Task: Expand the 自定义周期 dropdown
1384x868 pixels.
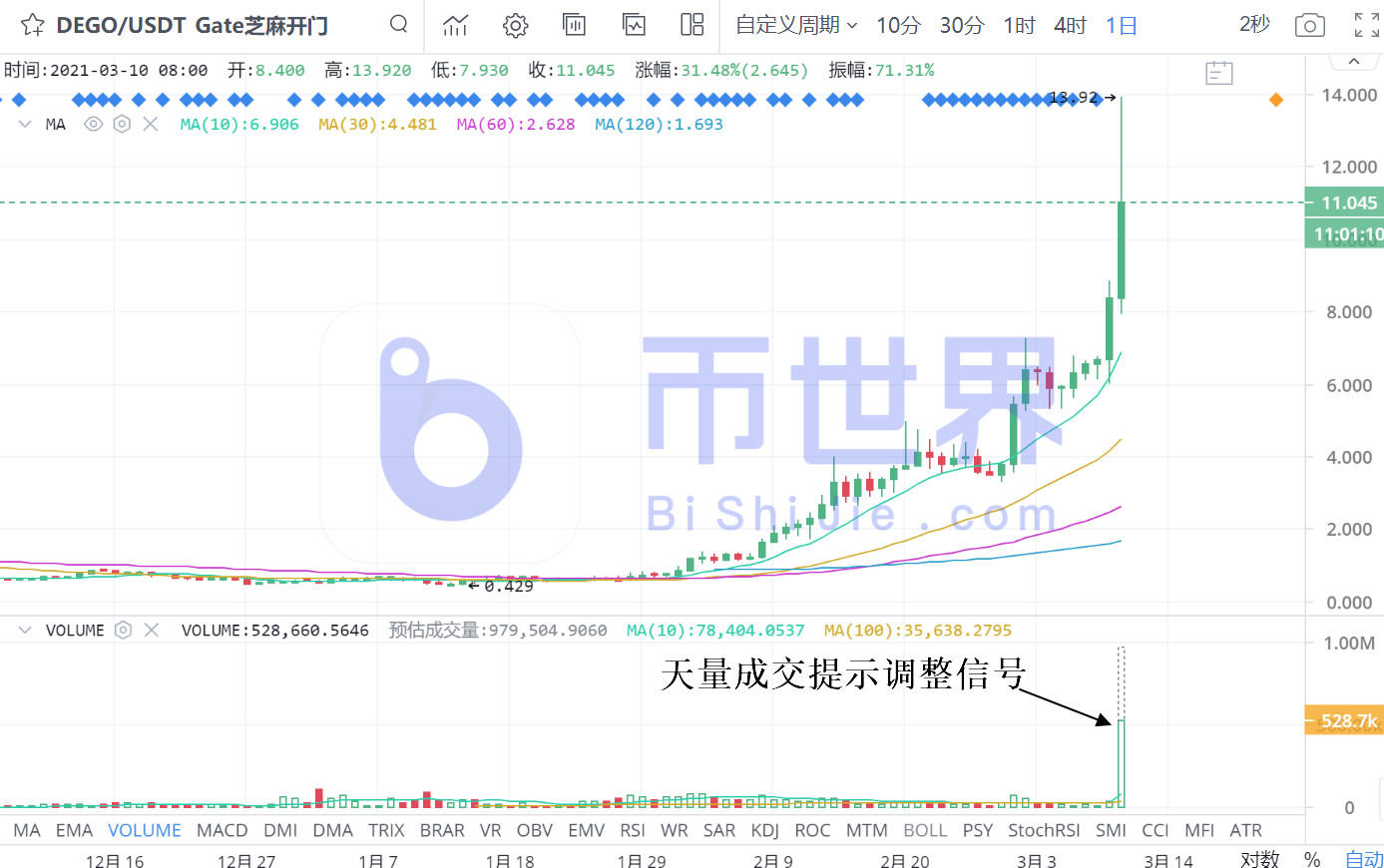Action: tap(795, 26)
